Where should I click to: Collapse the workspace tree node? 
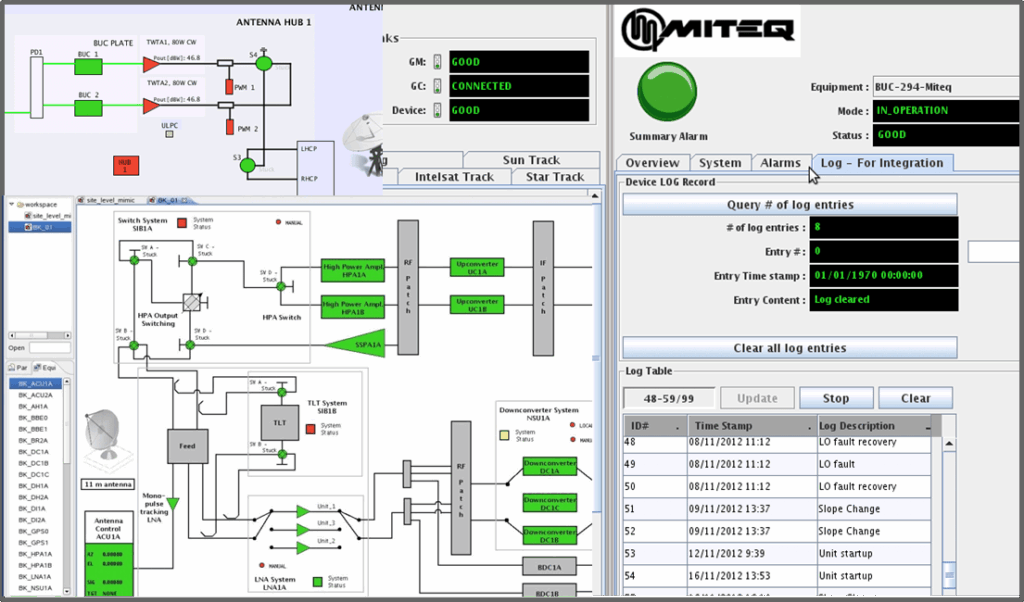point(12,204)
